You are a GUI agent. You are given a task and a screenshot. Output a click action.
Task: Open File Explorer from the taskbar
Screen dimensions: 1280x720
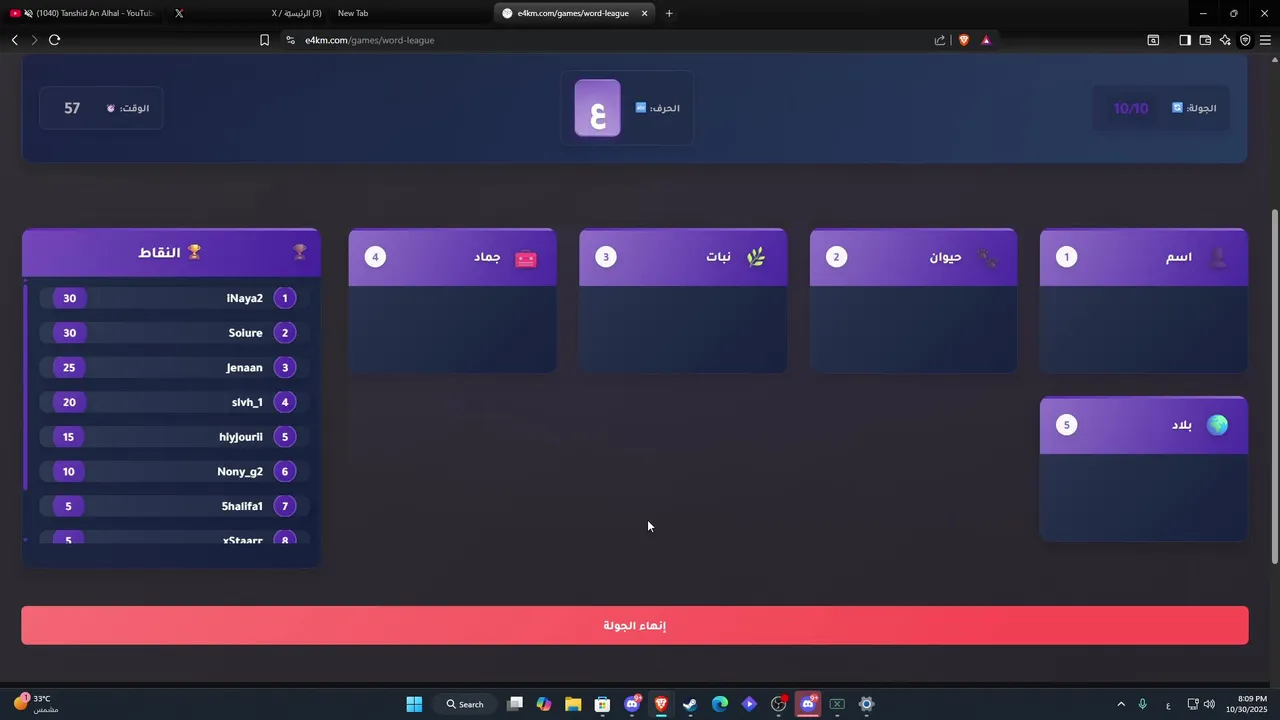coord(573,704)
